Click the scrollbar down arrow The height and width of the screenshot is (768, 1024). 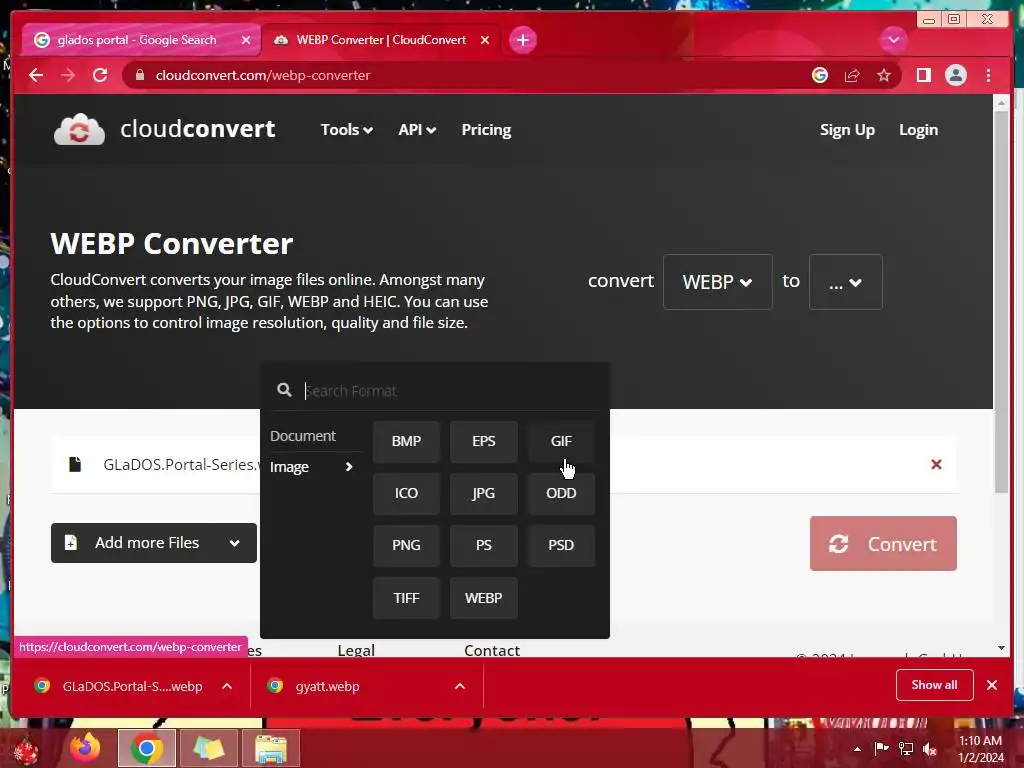(x=1001, y=648)
